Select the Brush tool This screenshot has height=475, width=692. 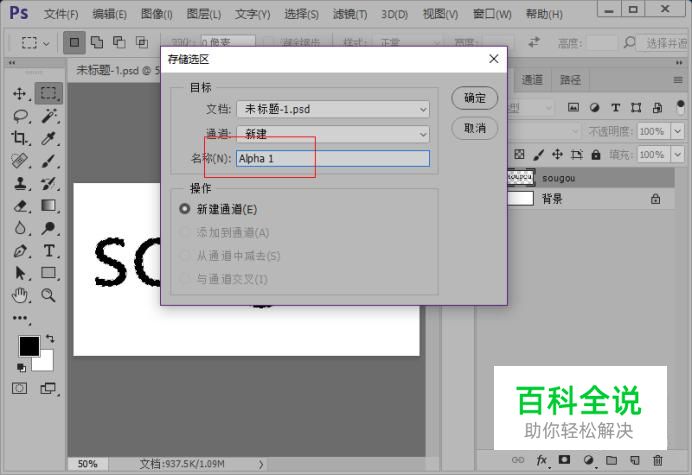click(49, 161)
